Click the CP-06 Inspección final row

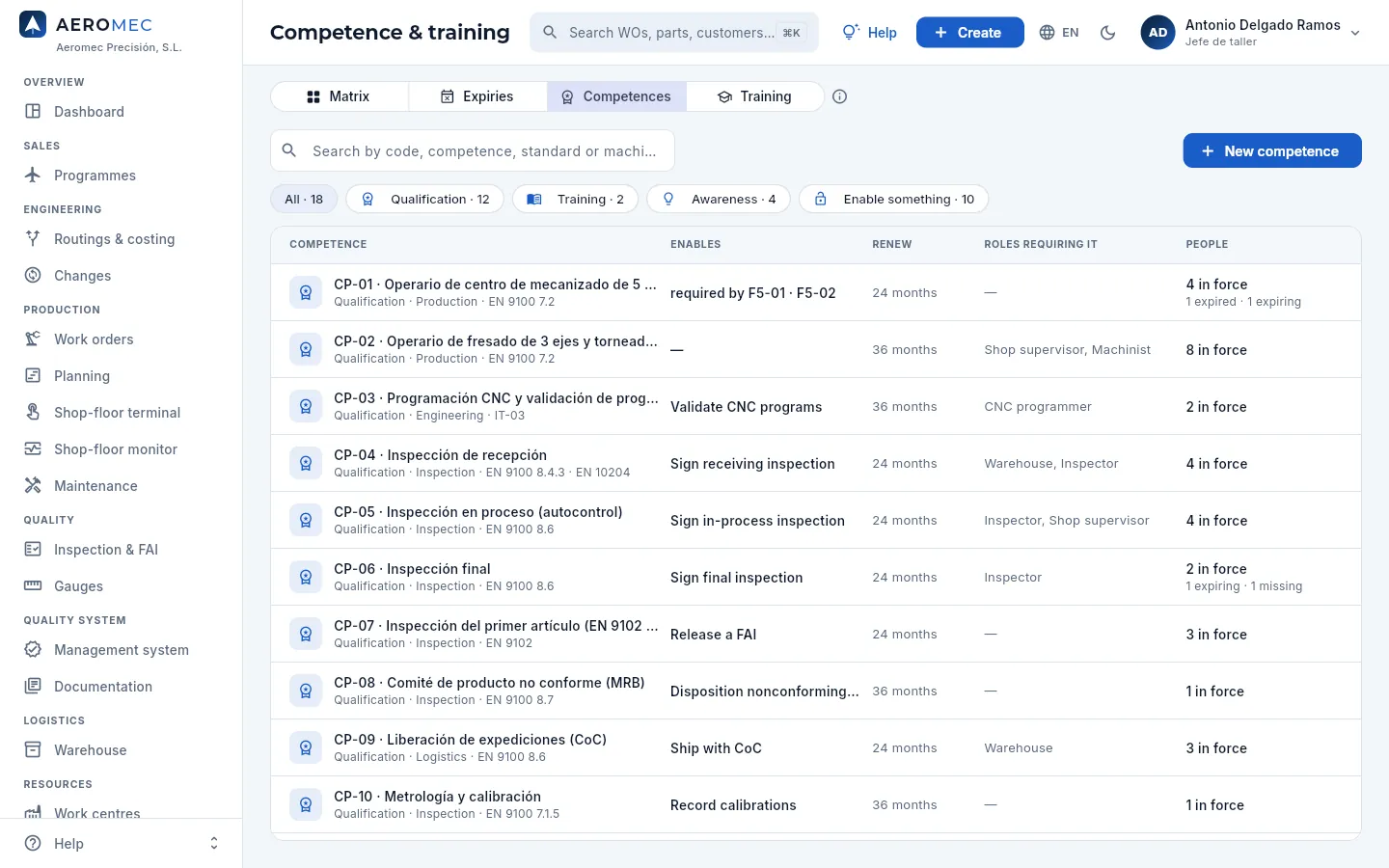tap(816, 577)
